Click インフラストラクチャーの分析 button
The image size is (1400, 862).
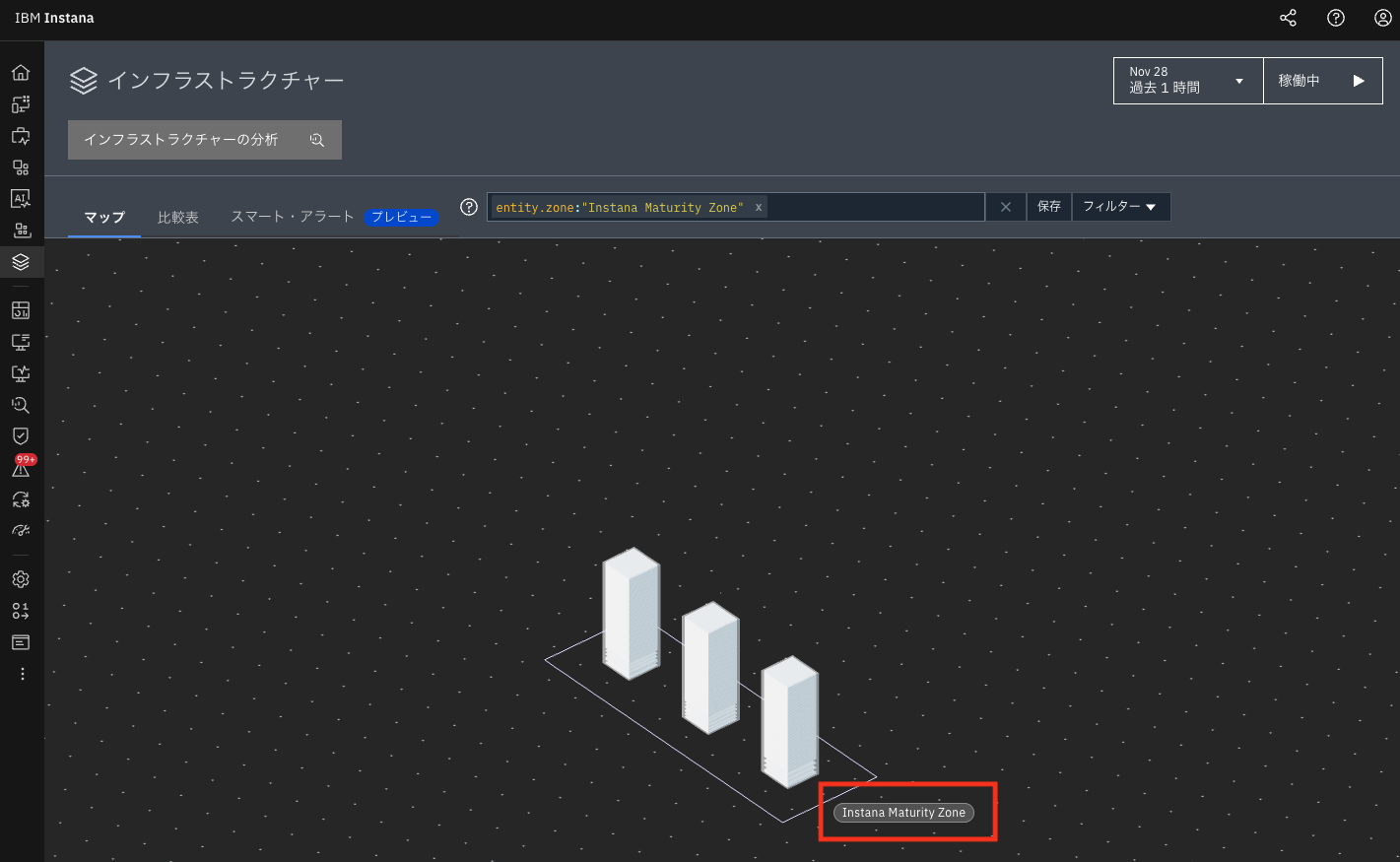point(205,140)
